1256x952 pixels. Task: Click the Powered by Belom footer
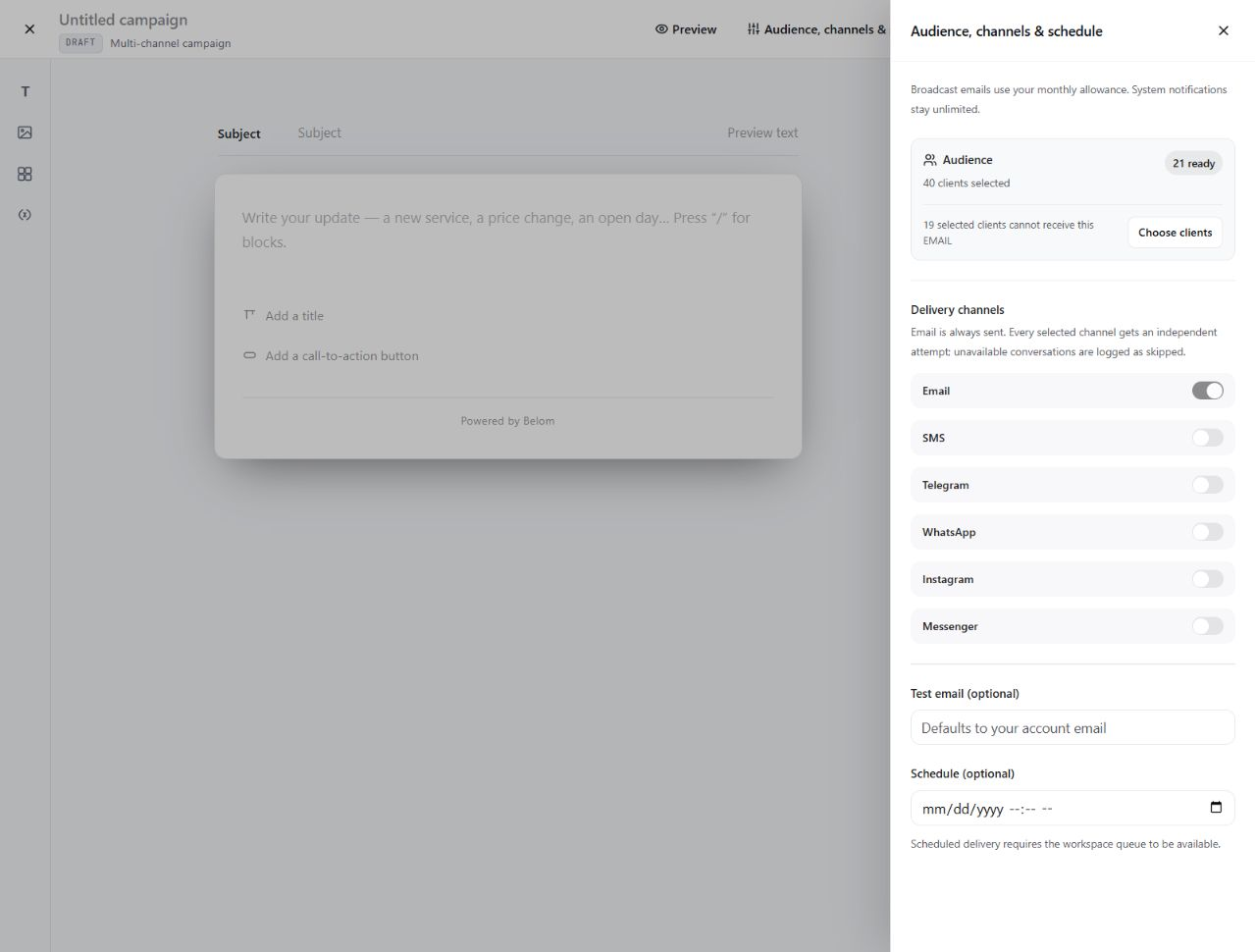click(508, 421)
